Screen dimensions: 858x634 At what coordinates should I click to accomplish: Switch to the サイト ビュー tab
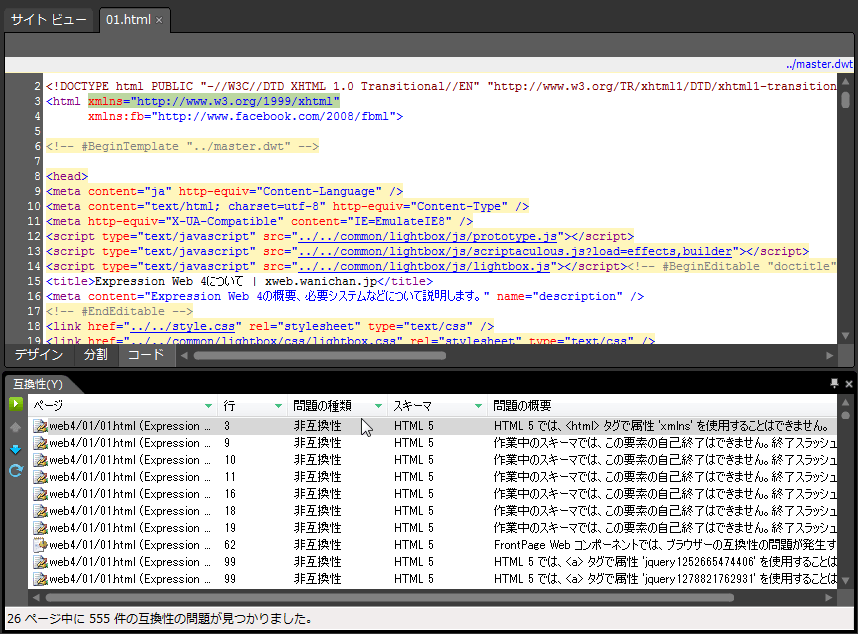tap(49, 20)
